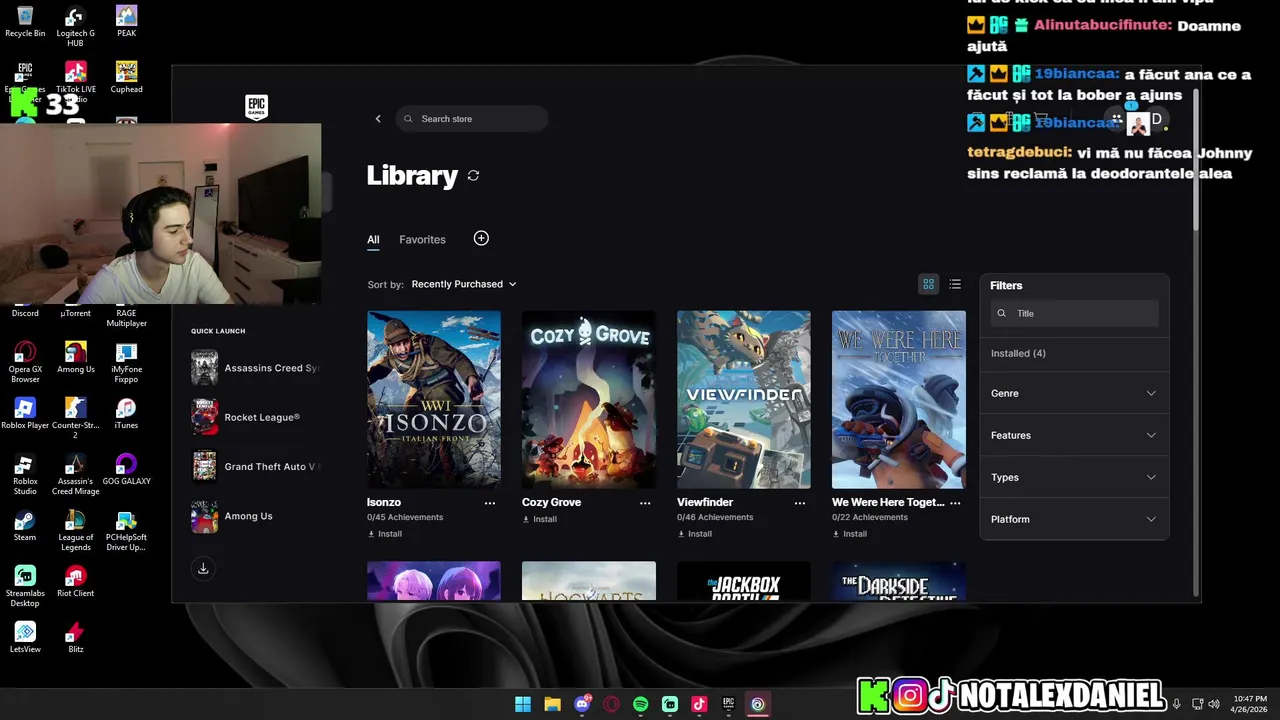Click the Epic Games logo in launcher
The width and height of the screenshot is (1280, 720).
coord(256,107)
